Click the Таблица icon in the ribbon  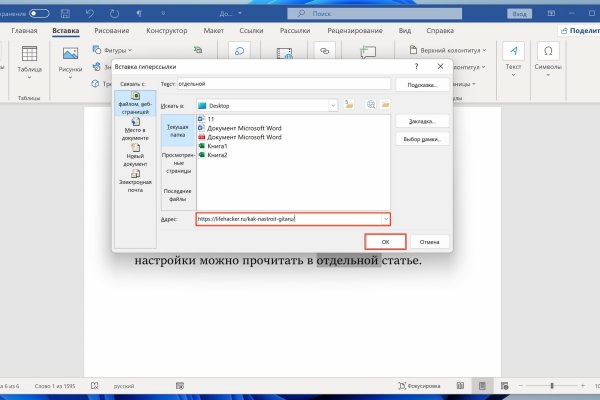click(30, 60)
